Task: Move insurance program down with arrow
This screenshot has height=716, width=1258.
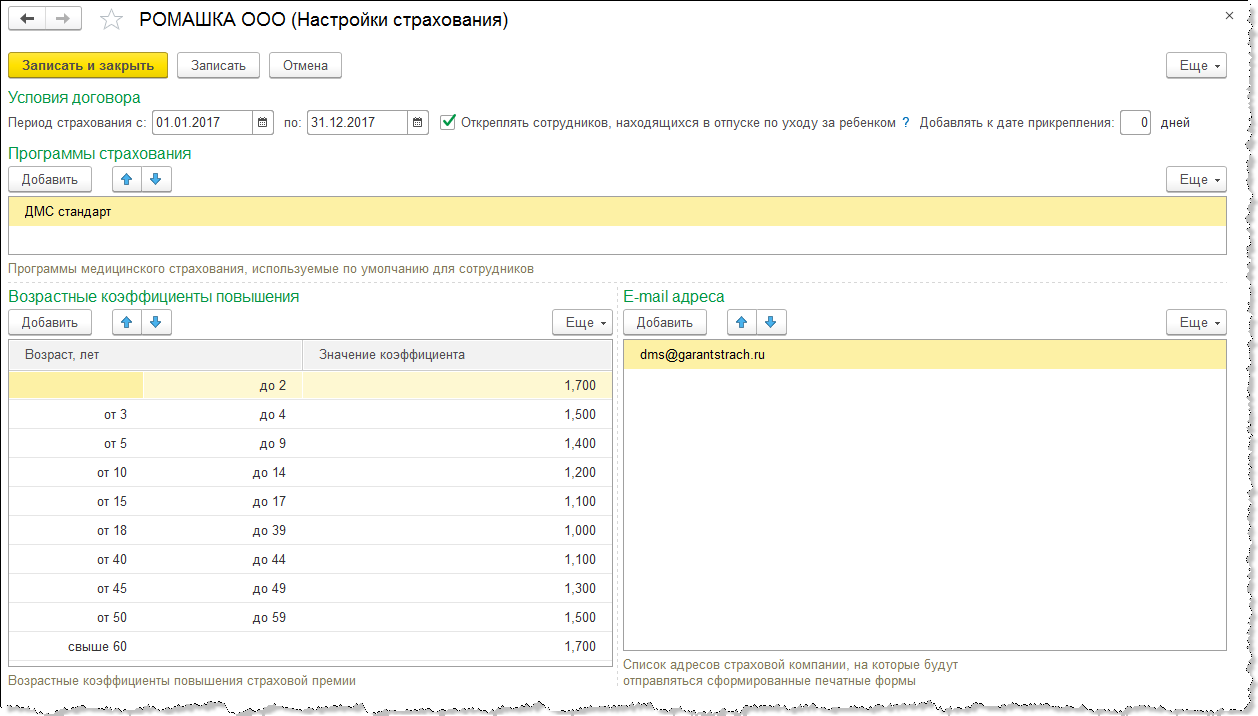Action: [157, 179]
